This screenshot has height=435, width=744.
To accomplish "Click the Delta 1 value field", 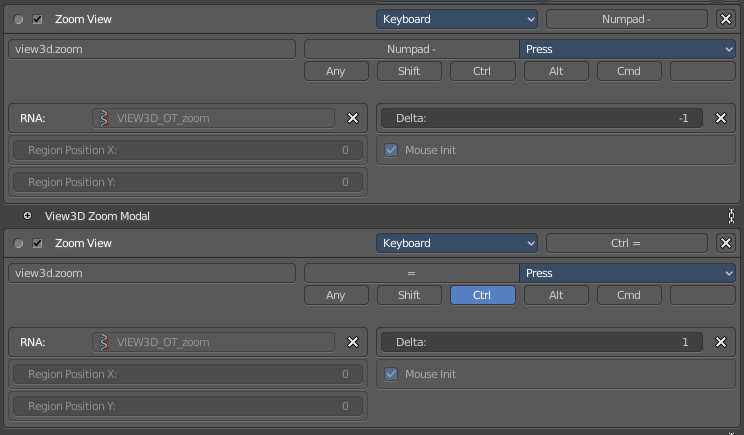I will 541,342.
